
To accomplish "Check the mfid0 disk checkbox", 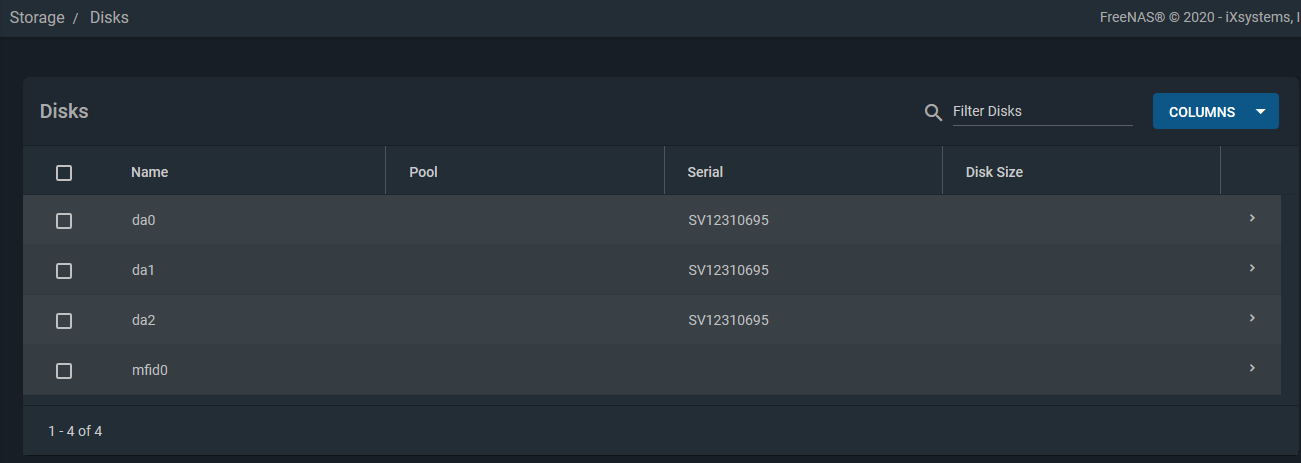I will (x=64, y=371).
